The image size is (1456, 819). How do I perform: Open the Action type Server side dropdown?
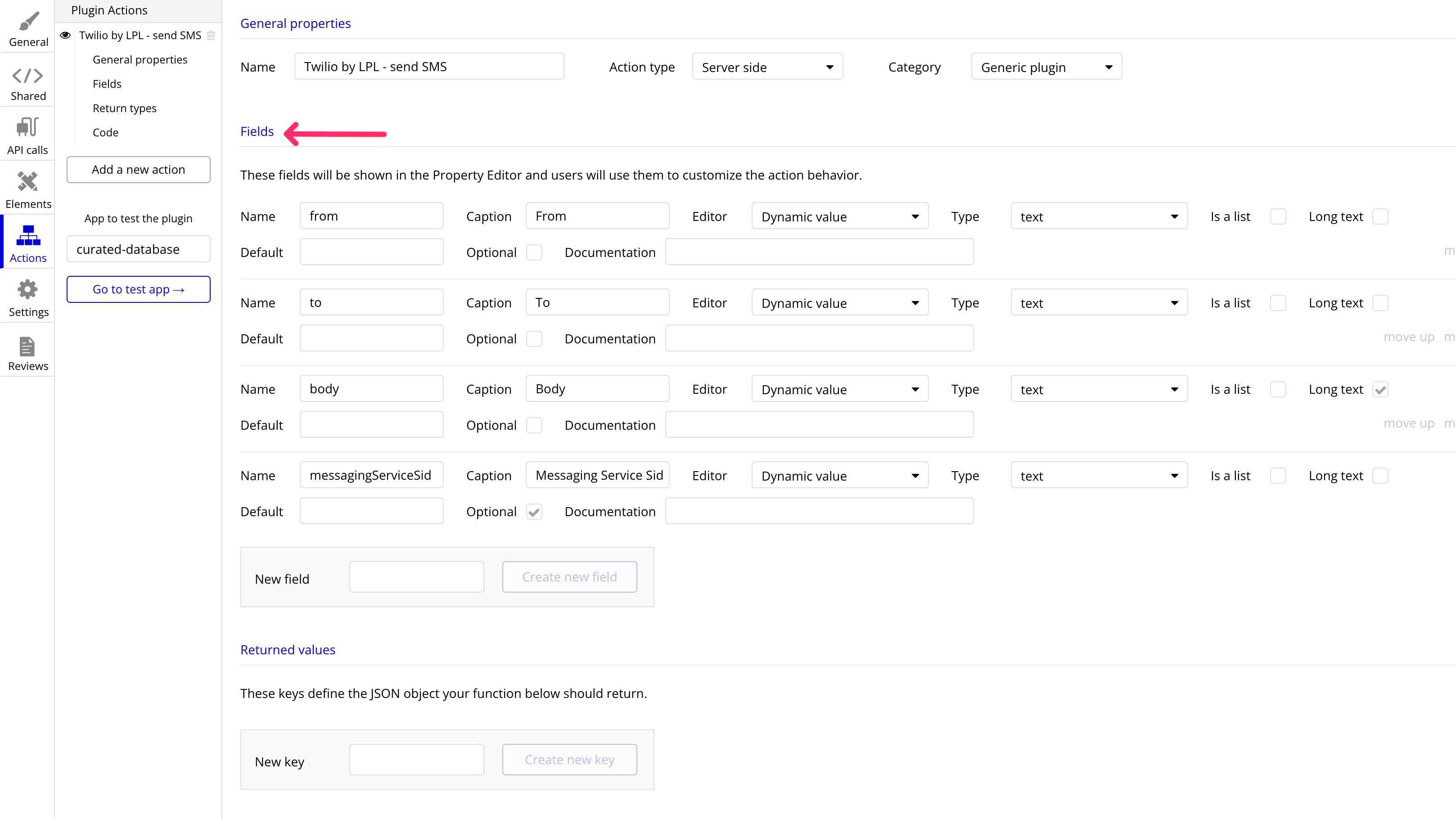767,67
